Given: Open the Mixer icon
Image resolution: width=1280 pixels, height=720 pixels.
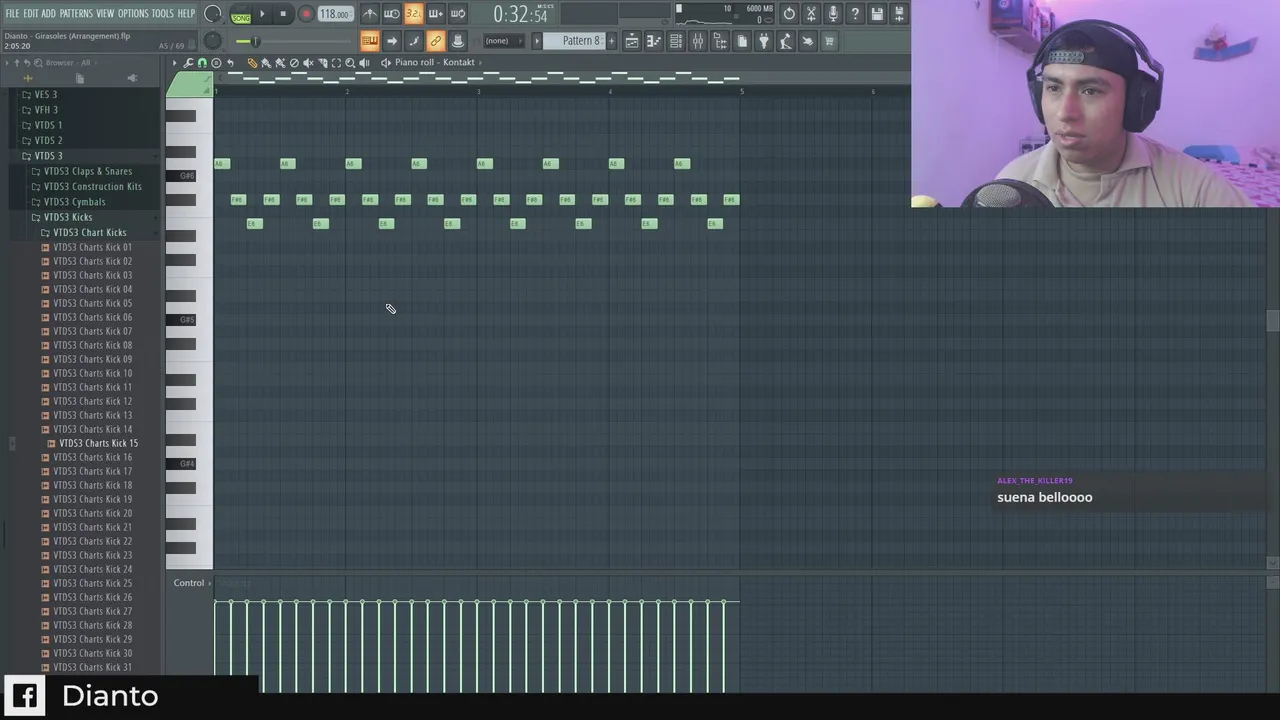Looking at the screenshot, I should pyautogui.click(x=698, y=41).
